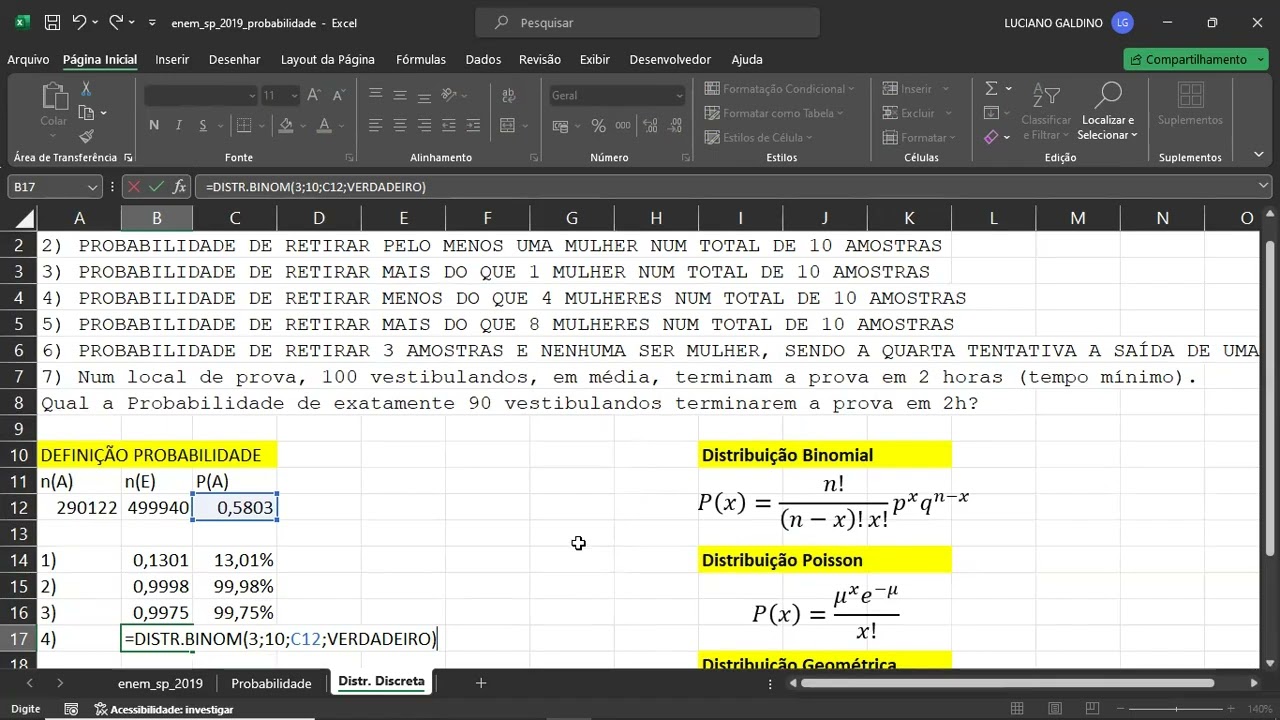Open Área de Transferência dialog launcher
Screen dimensions: 1280x720
128,158
